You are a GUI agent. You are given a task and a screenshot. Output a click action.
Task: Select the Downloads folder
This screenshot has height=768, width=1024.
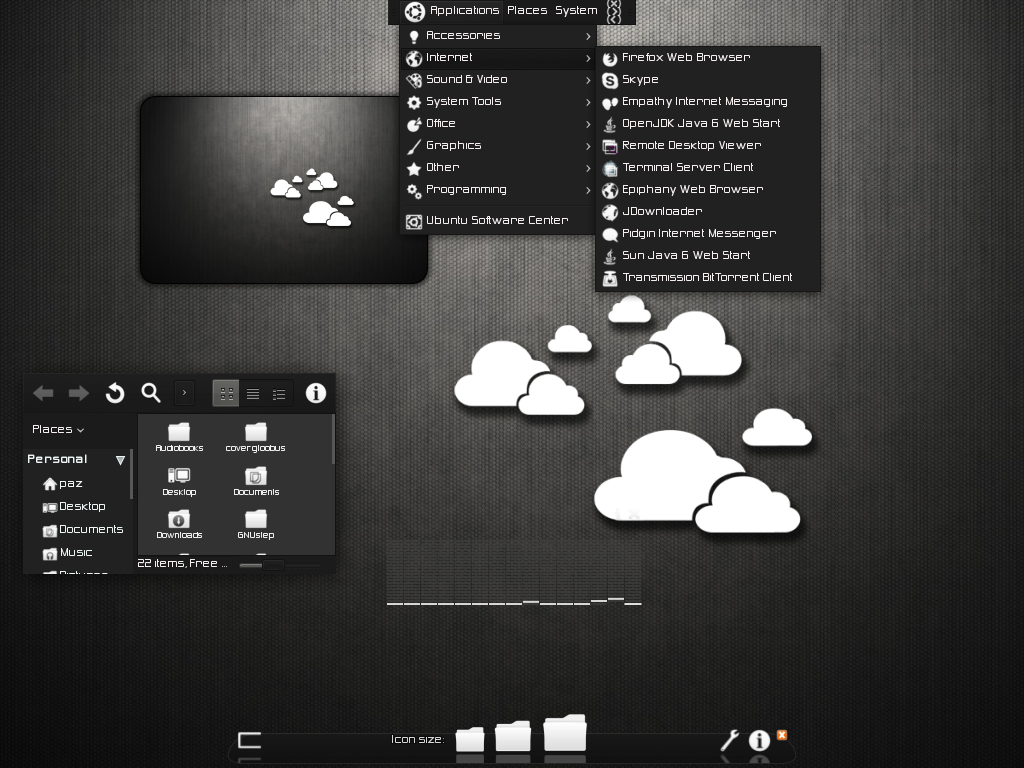(179, 524)
